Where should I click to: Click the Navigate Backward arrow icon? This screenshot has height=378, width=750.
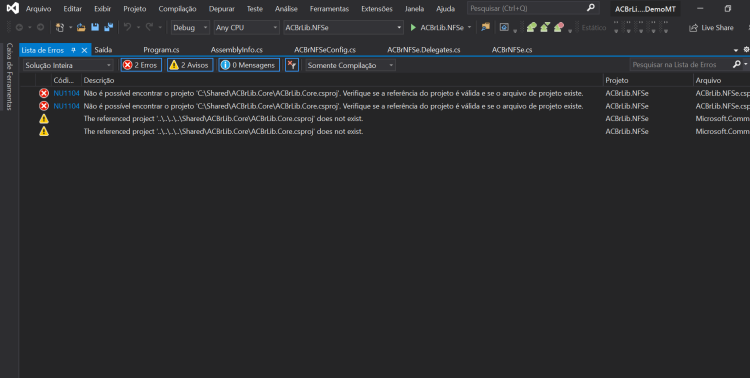point(19,28)
